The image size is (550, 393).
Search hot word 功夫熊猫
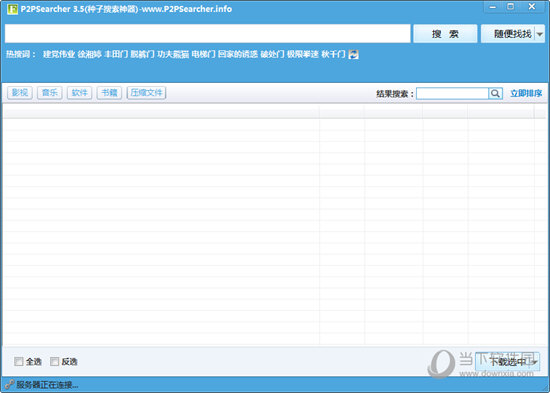[x=173, y=54]
